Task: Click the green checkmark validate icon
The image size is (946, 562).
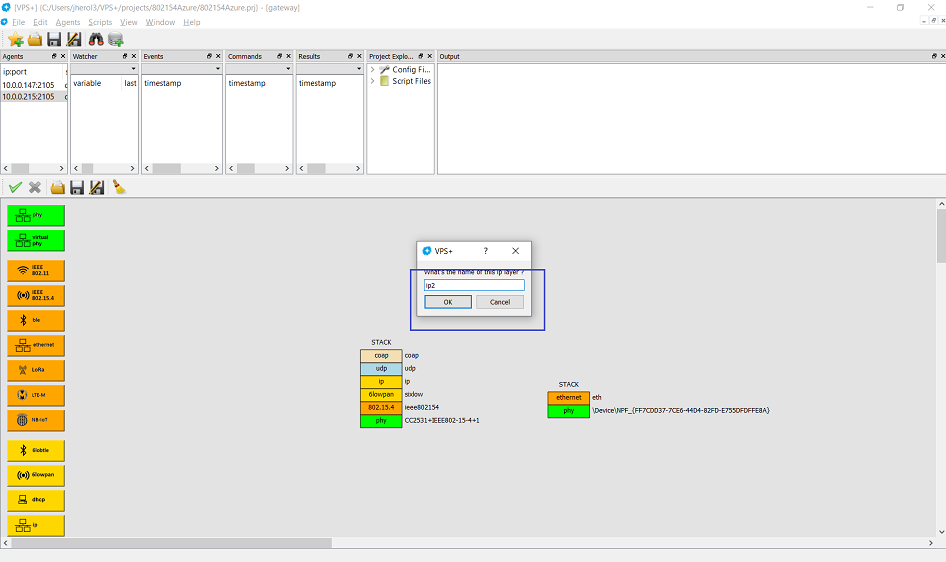Action: (x=15, y=187)
